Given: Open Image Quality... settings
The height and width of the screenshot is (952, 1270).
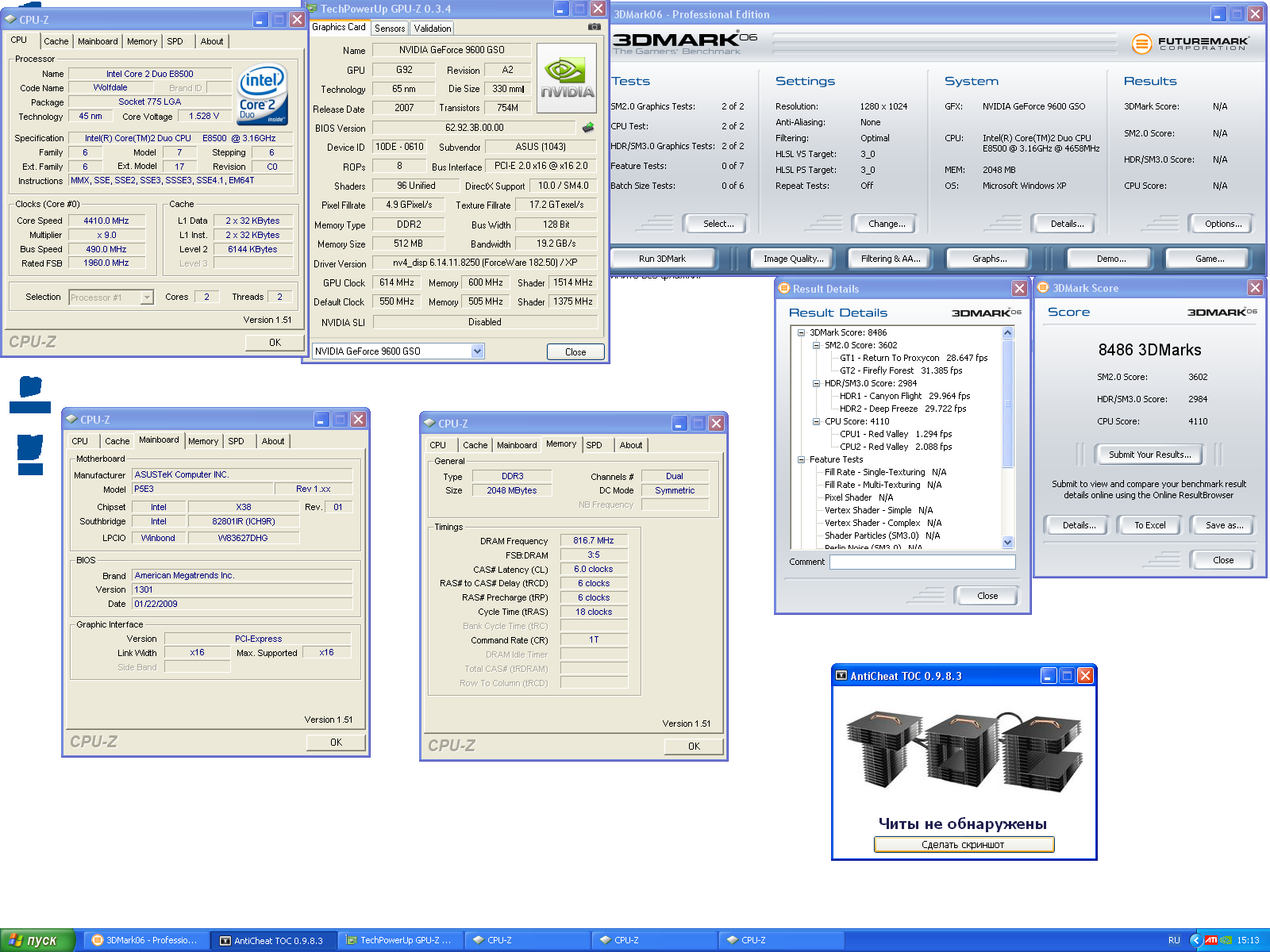Looking at the screenshot, I should click(793, 259).
